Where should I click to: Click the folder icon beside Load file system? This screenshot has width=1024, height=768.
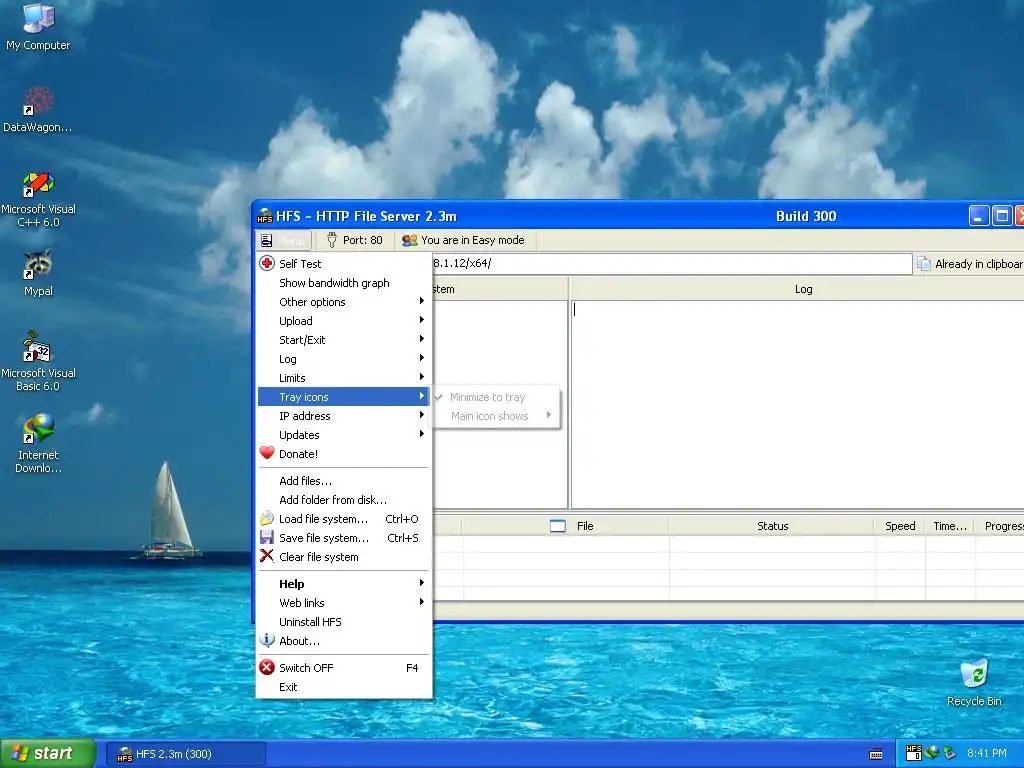click(x=267, y=519)
